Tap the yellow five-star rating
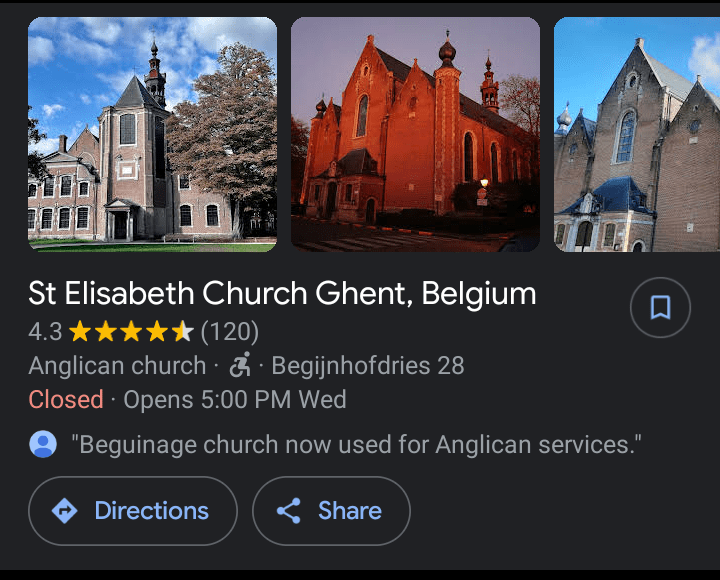 click(130, 331)
